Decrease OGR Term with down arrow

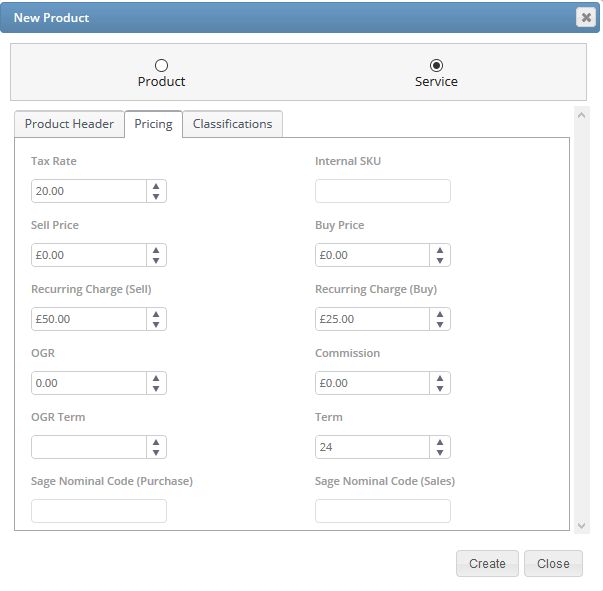pos(156,453)
